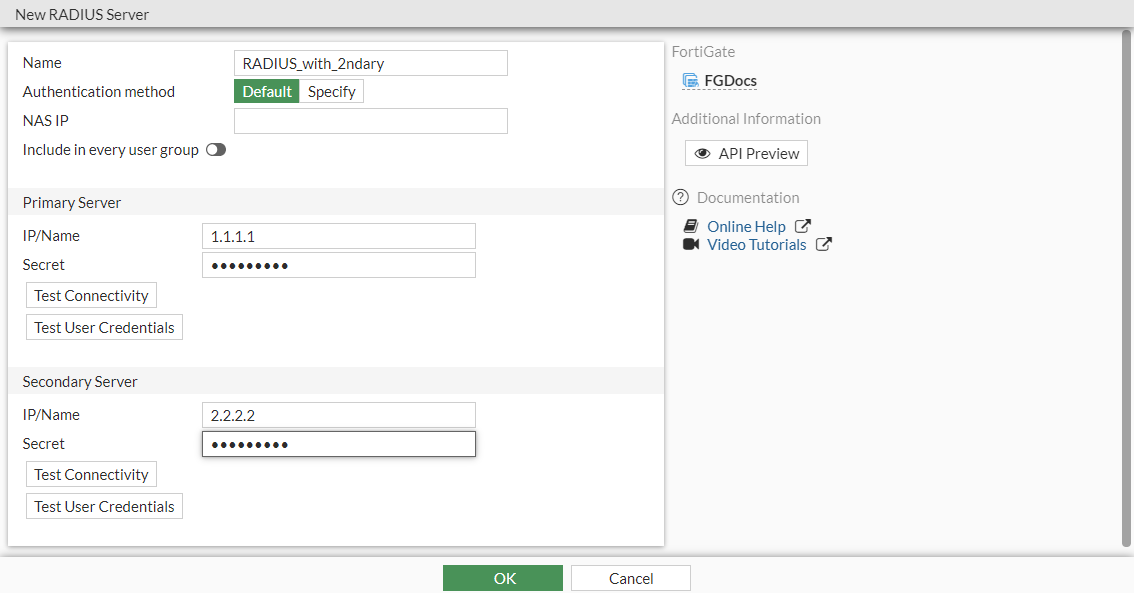Enable Include in every user group
1134x593 pixels.
click(x=215, y=150)
